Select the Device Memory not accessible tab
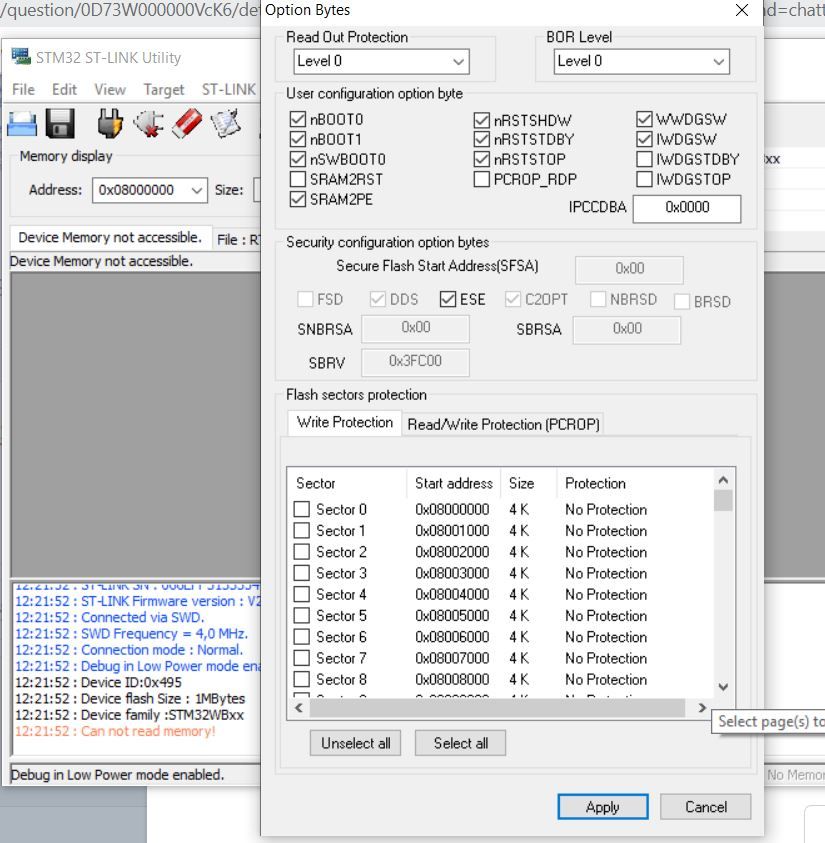Viewport: 825px width, 843px height. (x=110, y=238)
